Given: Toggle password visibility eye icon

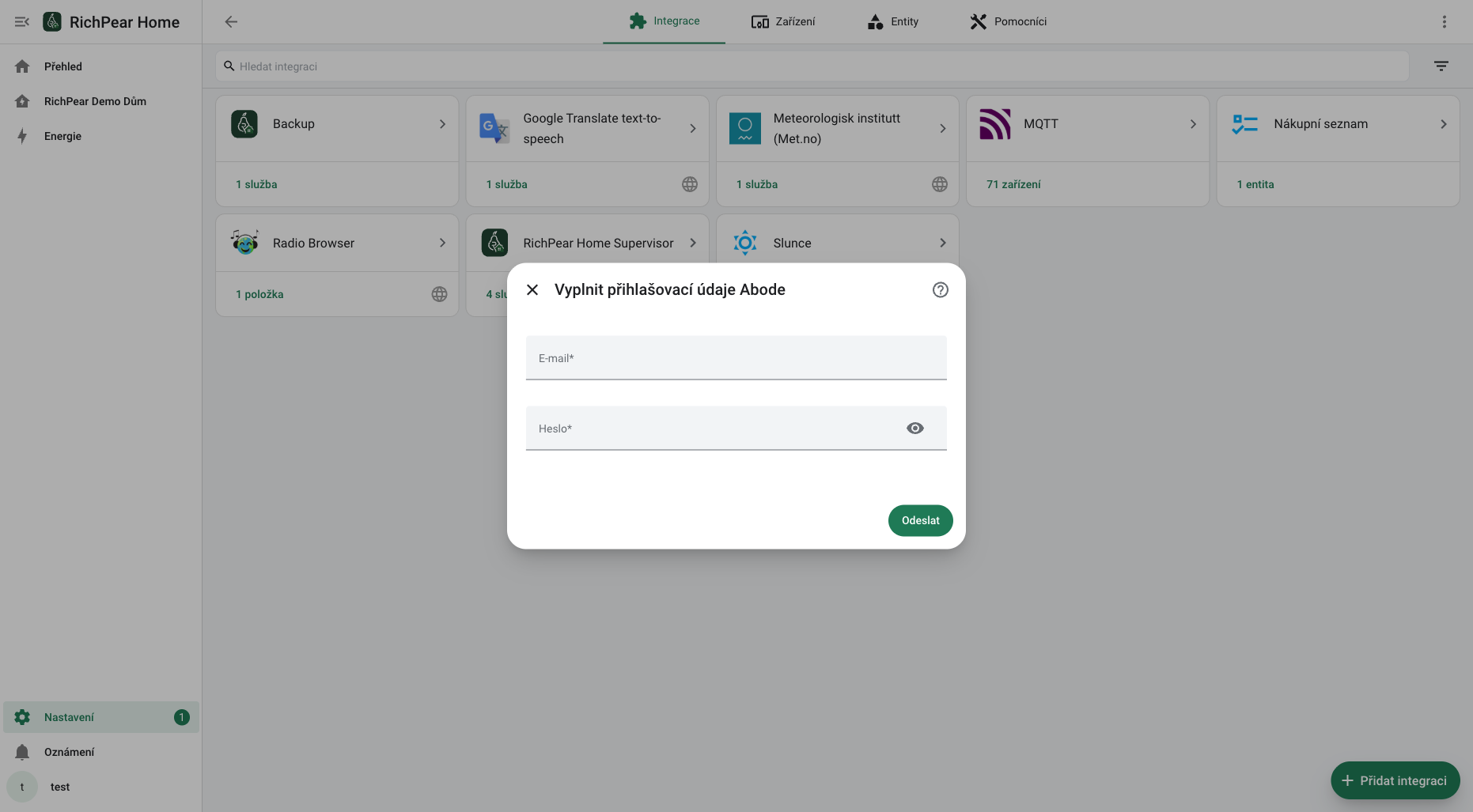Looking at the screenshot, I should [914, 429].
